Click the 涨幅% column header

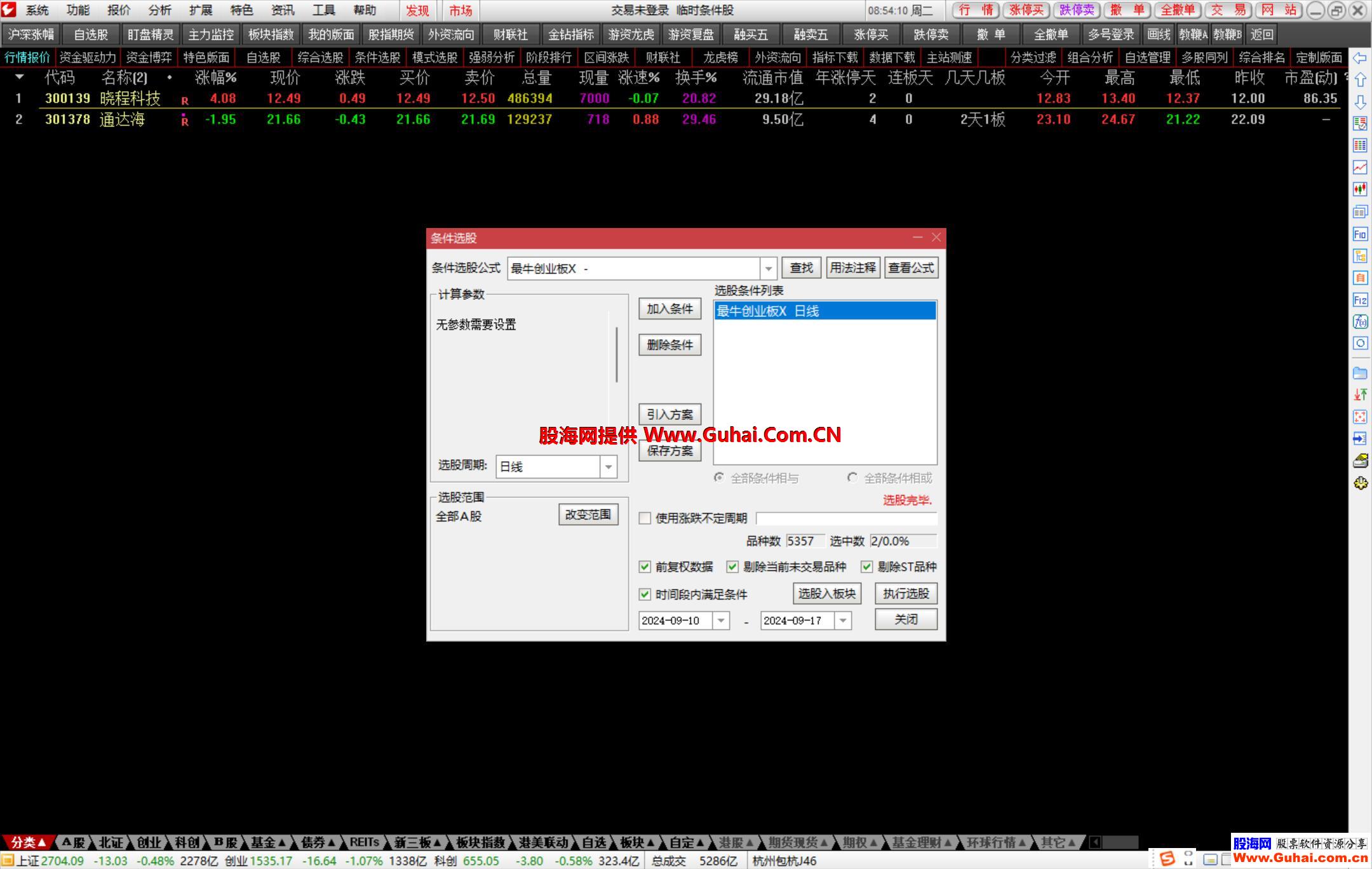pyautogui.click(x=215, y=78)
